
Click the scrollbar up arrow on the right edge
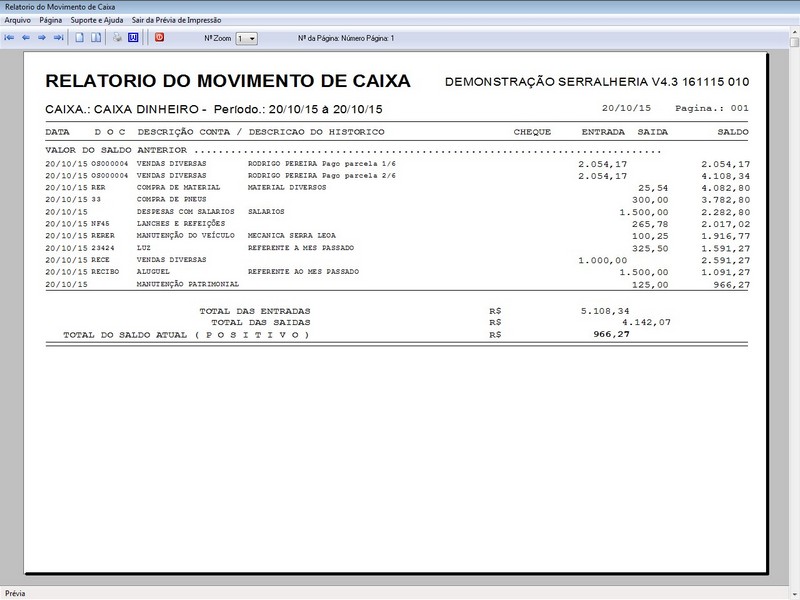793,32
